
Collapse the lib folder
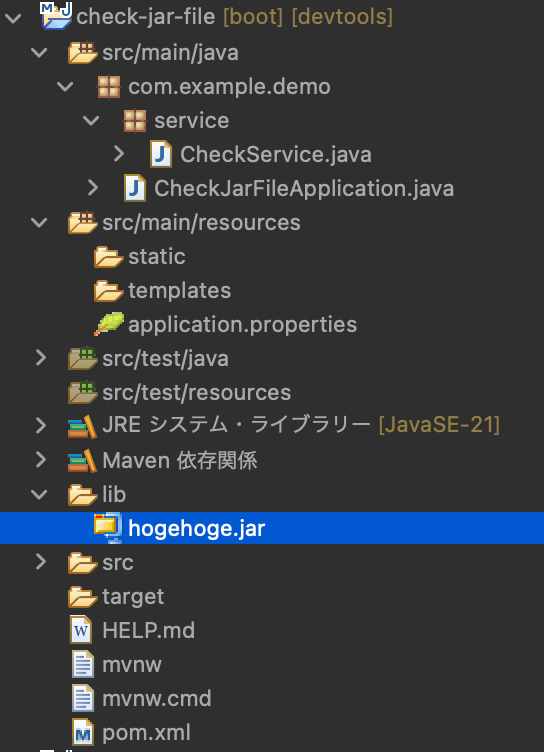coord(39,494)
